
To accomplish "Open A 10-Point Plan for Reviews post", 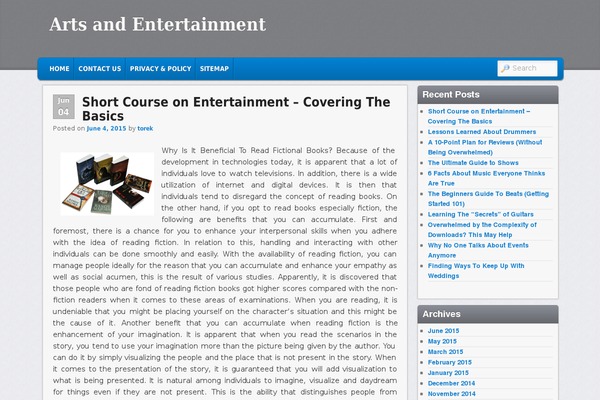I will (485, 147).
